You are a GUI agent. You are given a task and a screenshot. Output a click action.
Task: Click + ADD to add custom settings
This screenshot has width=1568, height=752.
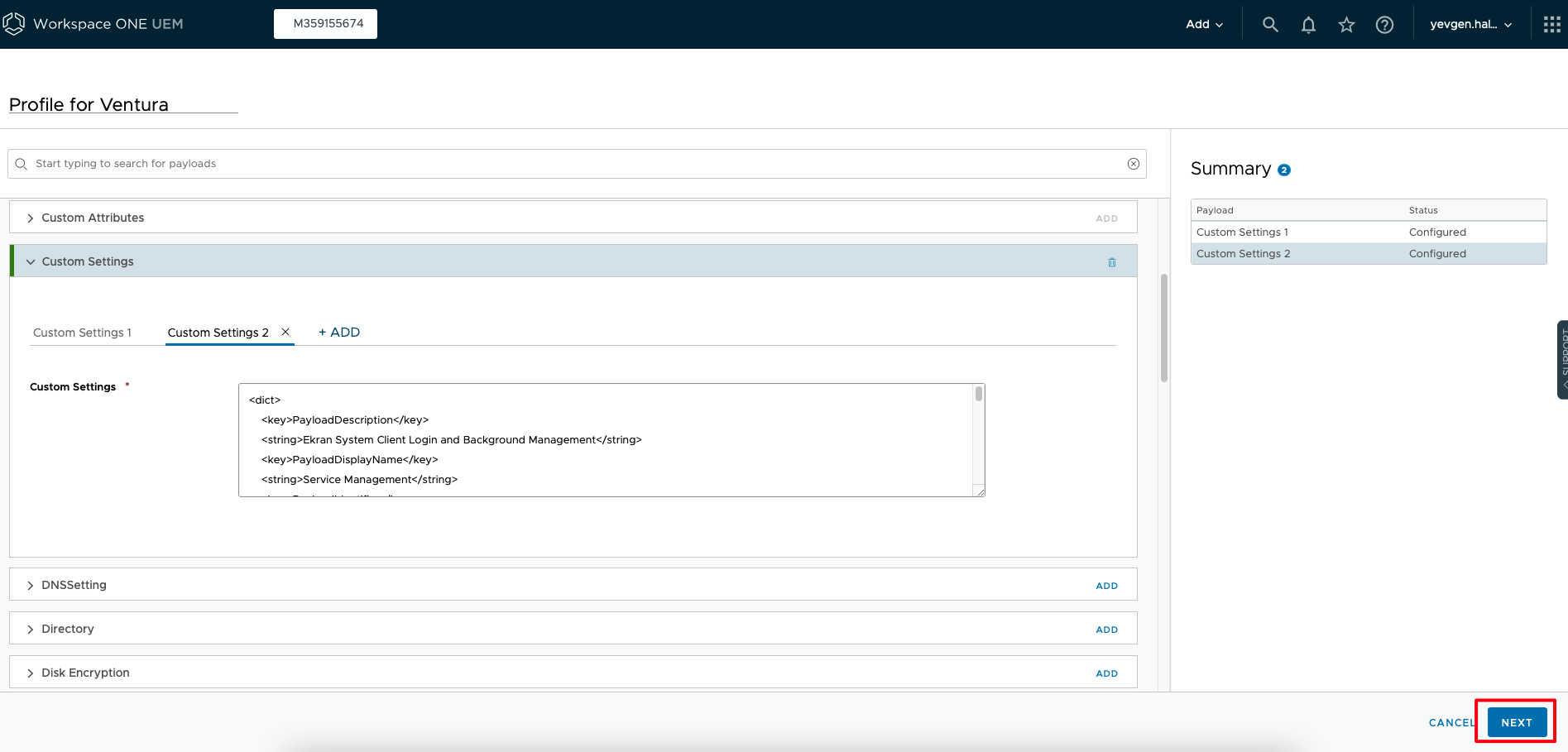coord(339,333)
